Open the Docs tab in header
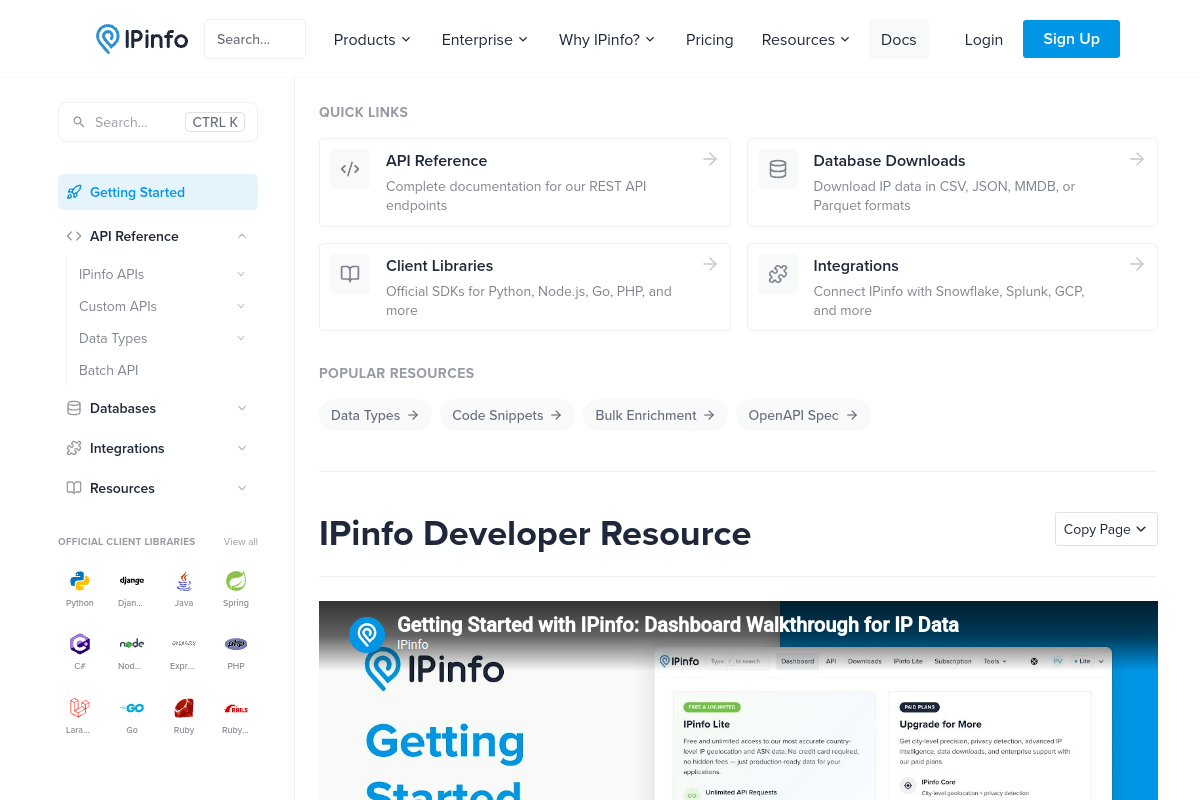 point(899,39)
